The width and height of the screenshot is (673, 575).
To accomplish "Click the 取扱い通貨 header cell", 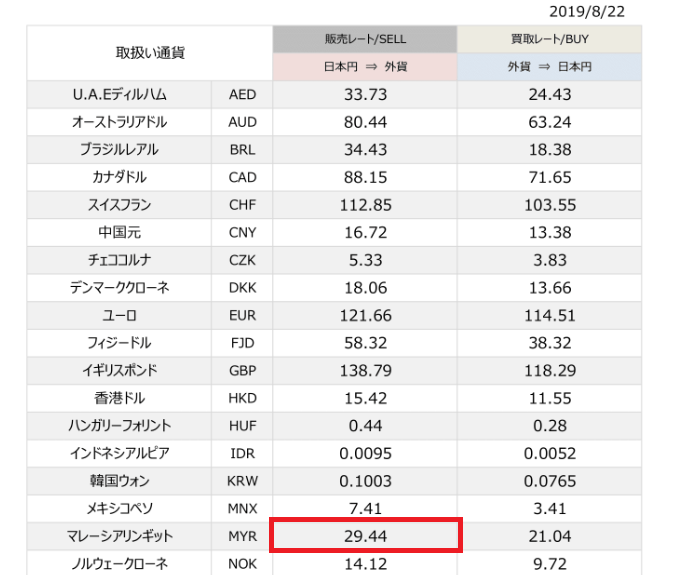I will pyautogui.click(x=150, y=53).
